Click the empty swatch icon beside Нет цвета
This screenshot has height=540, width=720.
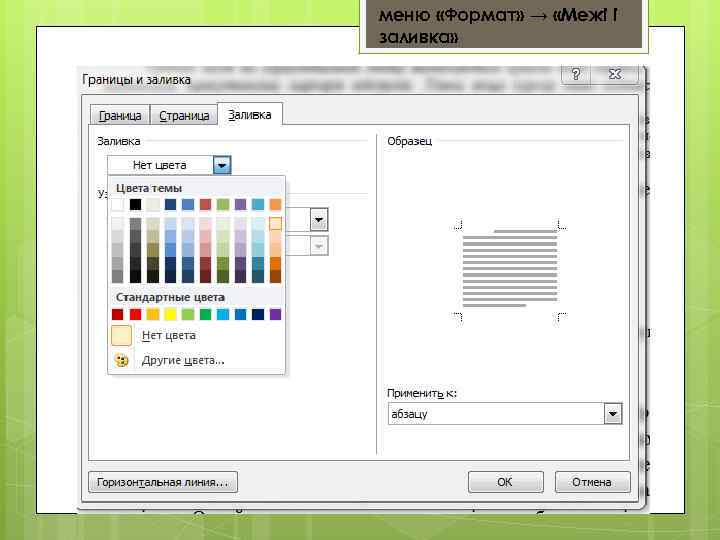tap(121, 335)
